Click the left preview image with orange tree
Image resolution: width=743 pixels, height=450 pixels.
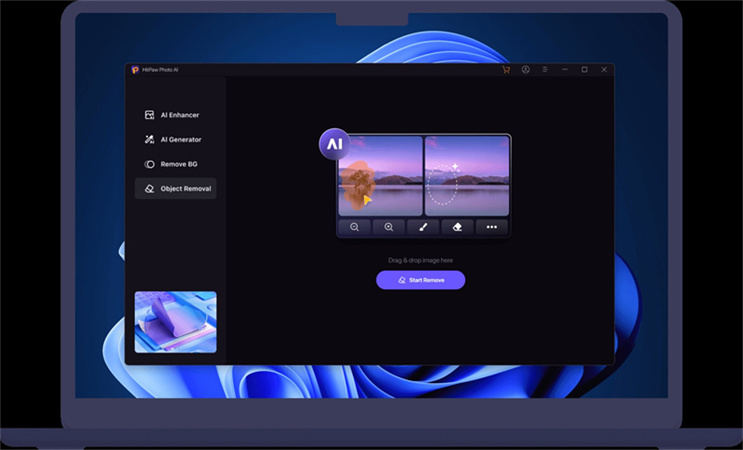(380, 176)
